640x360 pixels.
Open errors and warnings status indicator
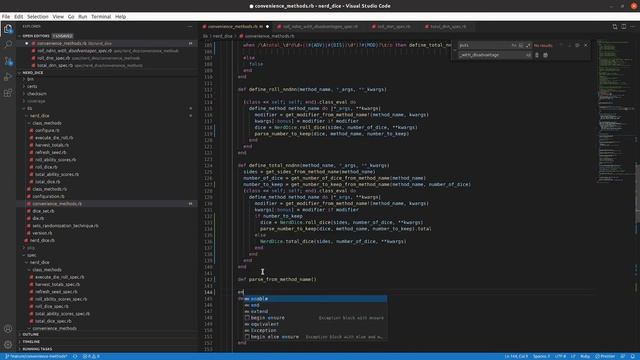(x=91, y=356)
